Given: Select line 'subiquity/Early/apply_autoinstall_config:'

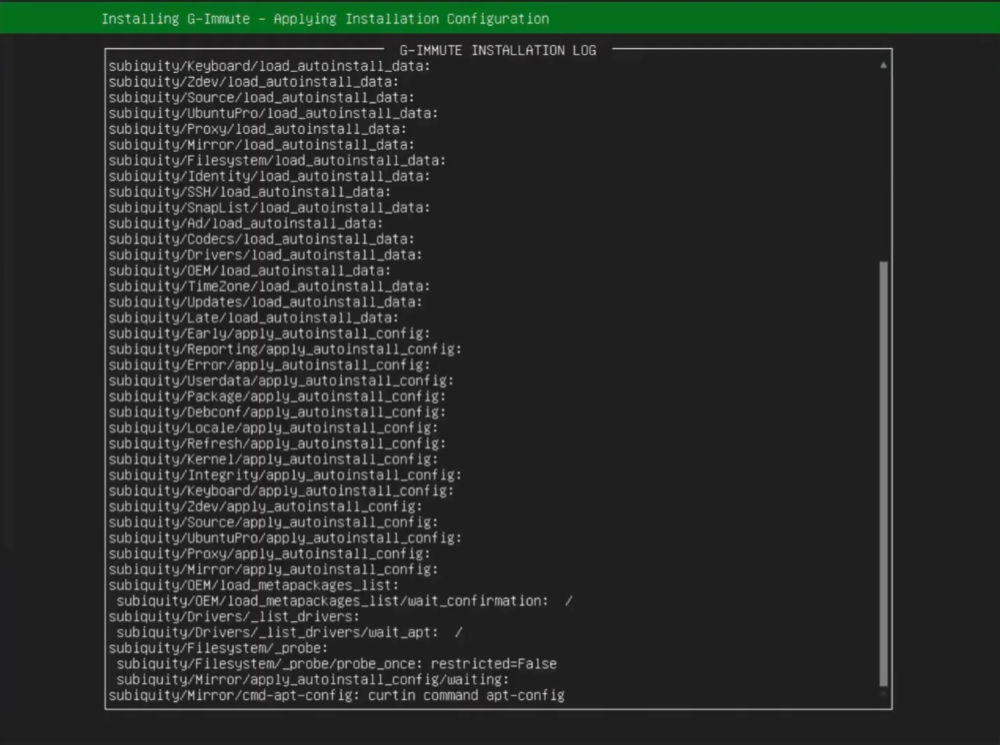Looking at the screenshot, I should (269, 334).
